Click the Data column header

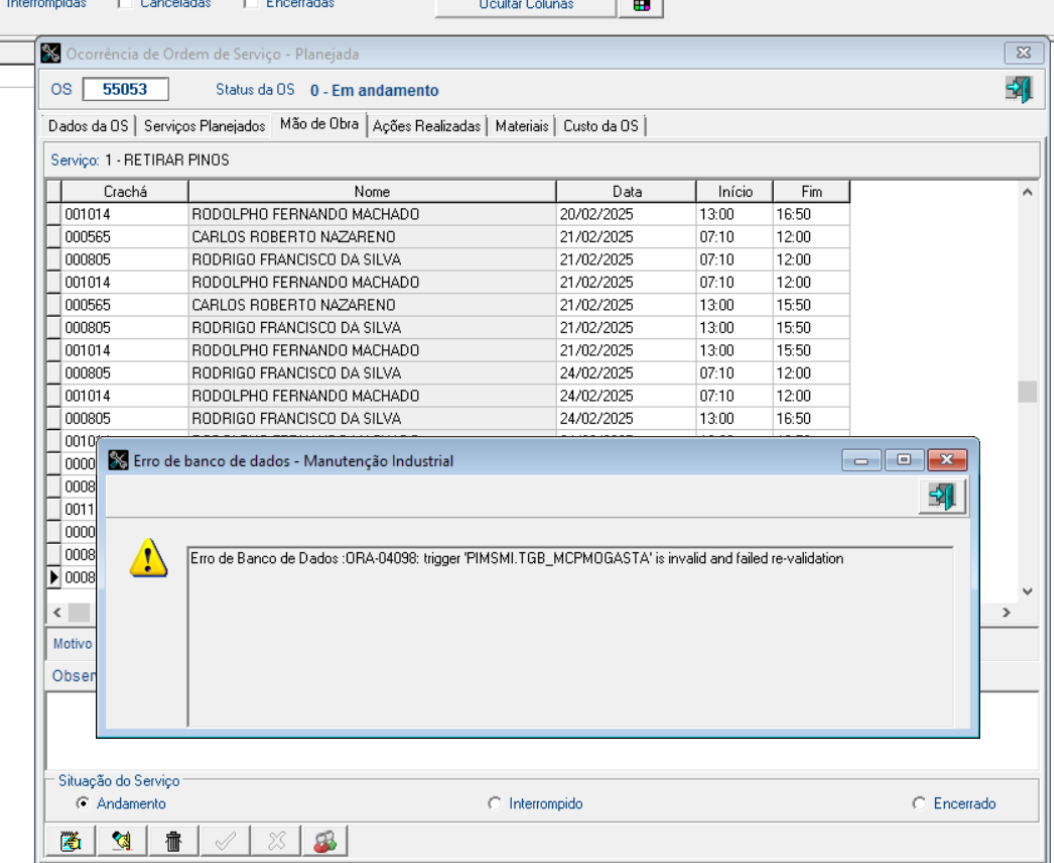pyautogui.click(x=626, y=192)
